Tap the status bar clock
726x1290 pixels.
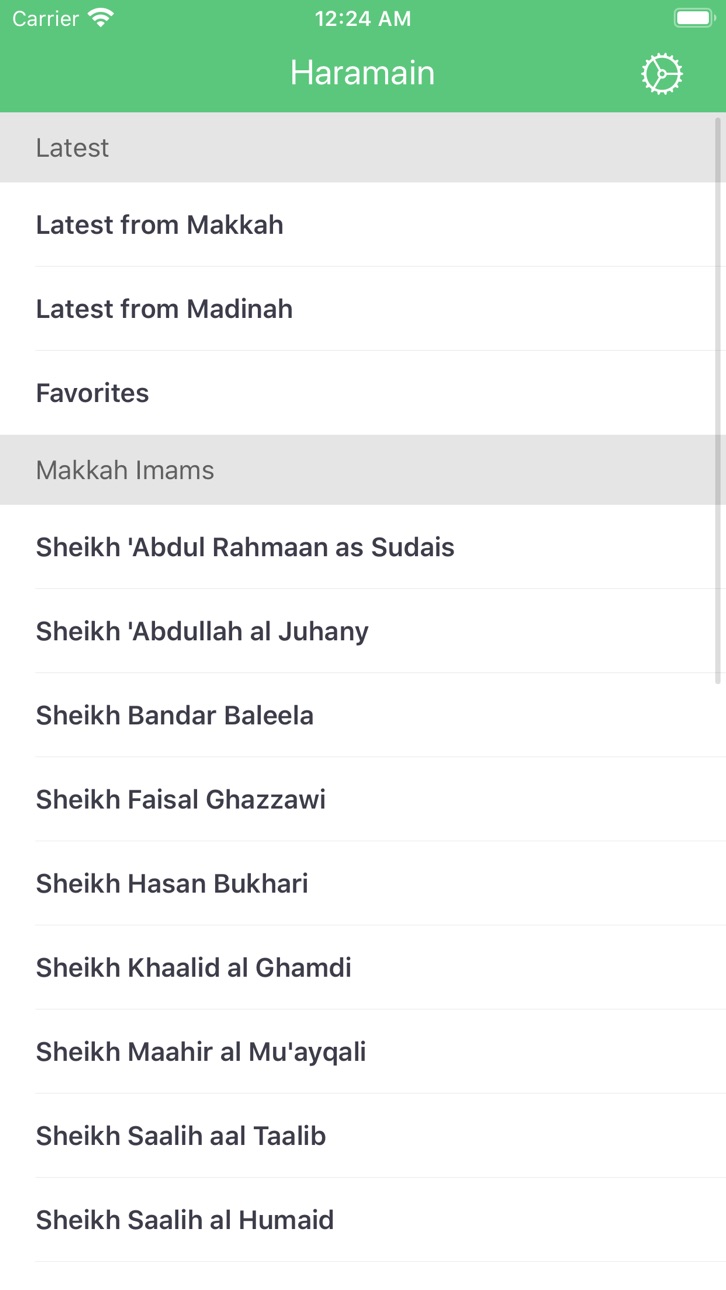coord(362,18)
